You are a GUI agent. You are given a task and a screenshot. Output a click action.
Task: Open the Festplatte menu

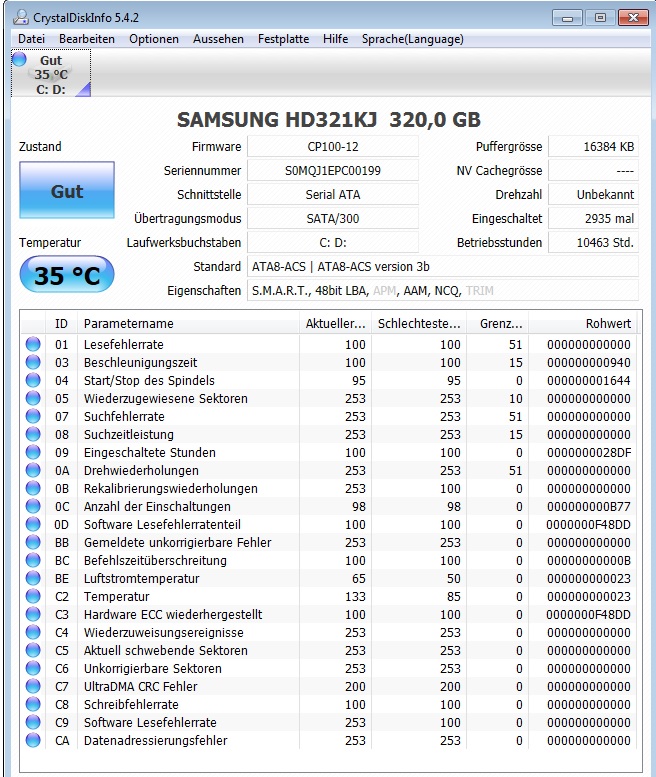tap(283, 39)
